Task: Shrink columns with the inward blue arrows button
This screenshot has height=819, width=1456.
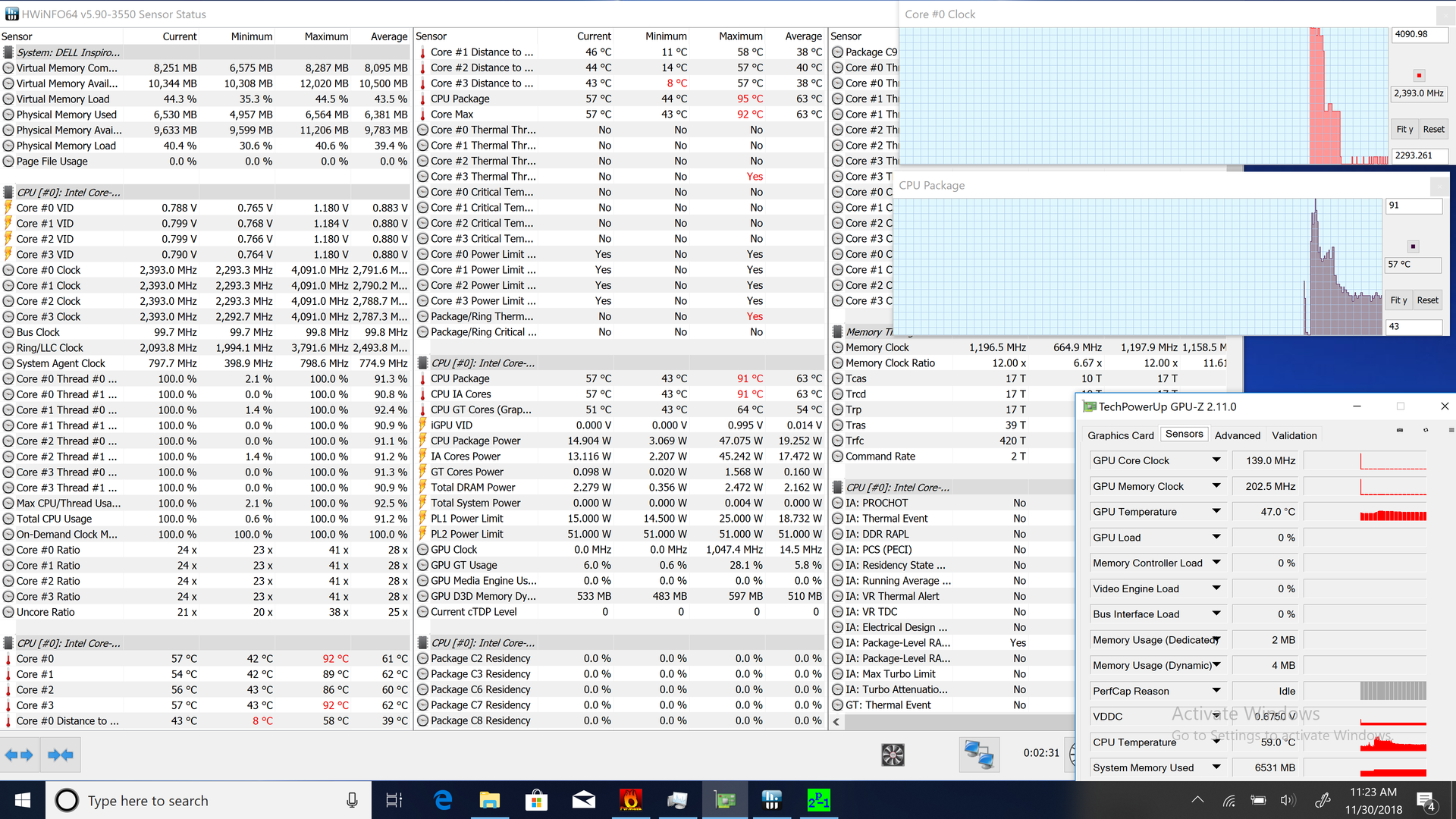Action: pos(61,755)
